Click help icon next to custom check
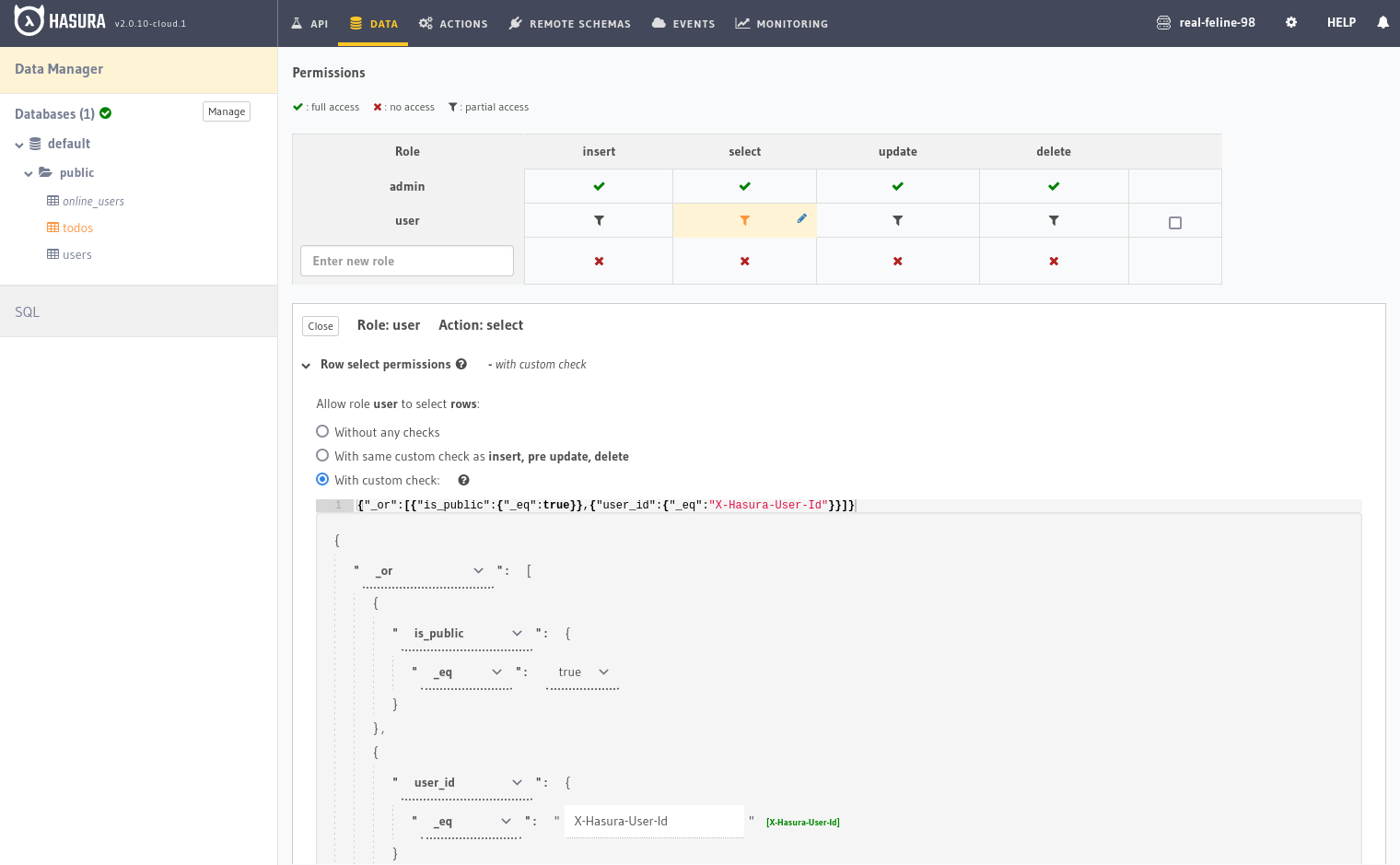 [463, 480]
